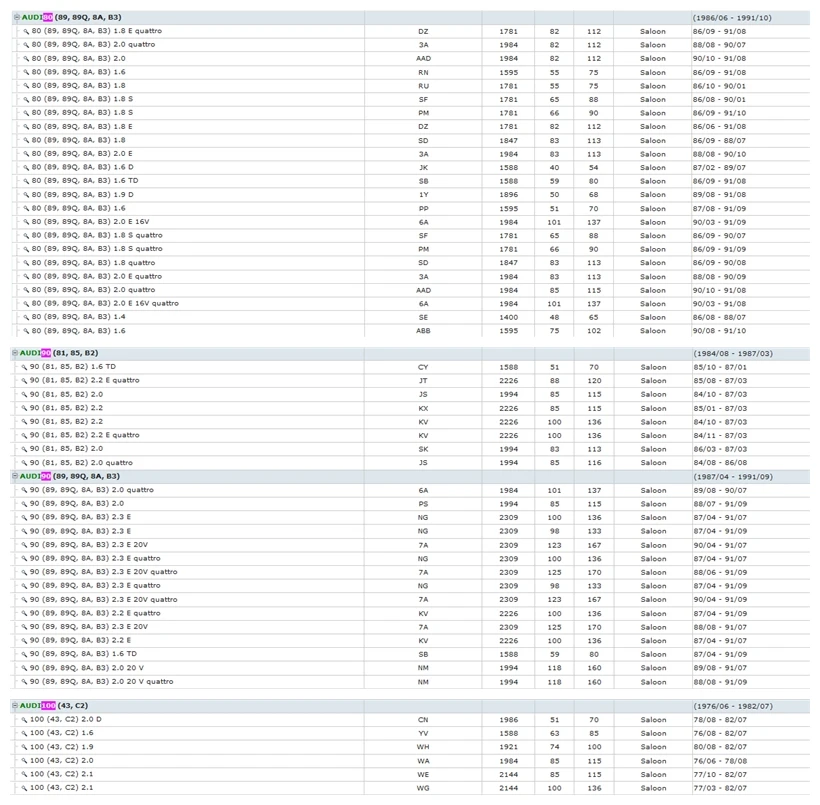Click magnifier icon for 80 2.0 E 16V quattro
The image size is (820, 805).
click(26, 303)
